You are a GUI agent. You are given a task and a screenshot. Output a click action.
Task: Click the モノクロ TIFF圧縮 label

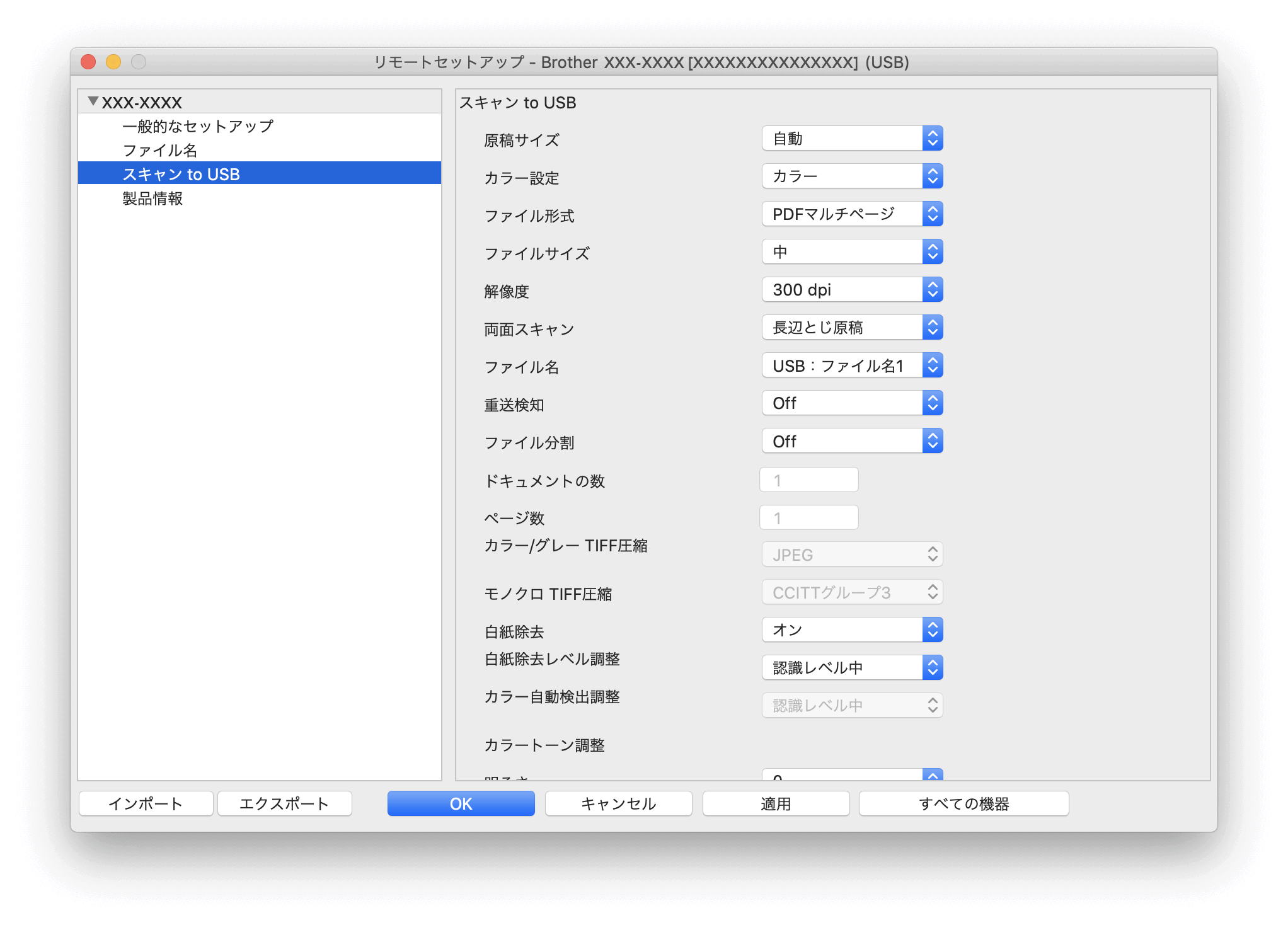[x=548, y=594]
